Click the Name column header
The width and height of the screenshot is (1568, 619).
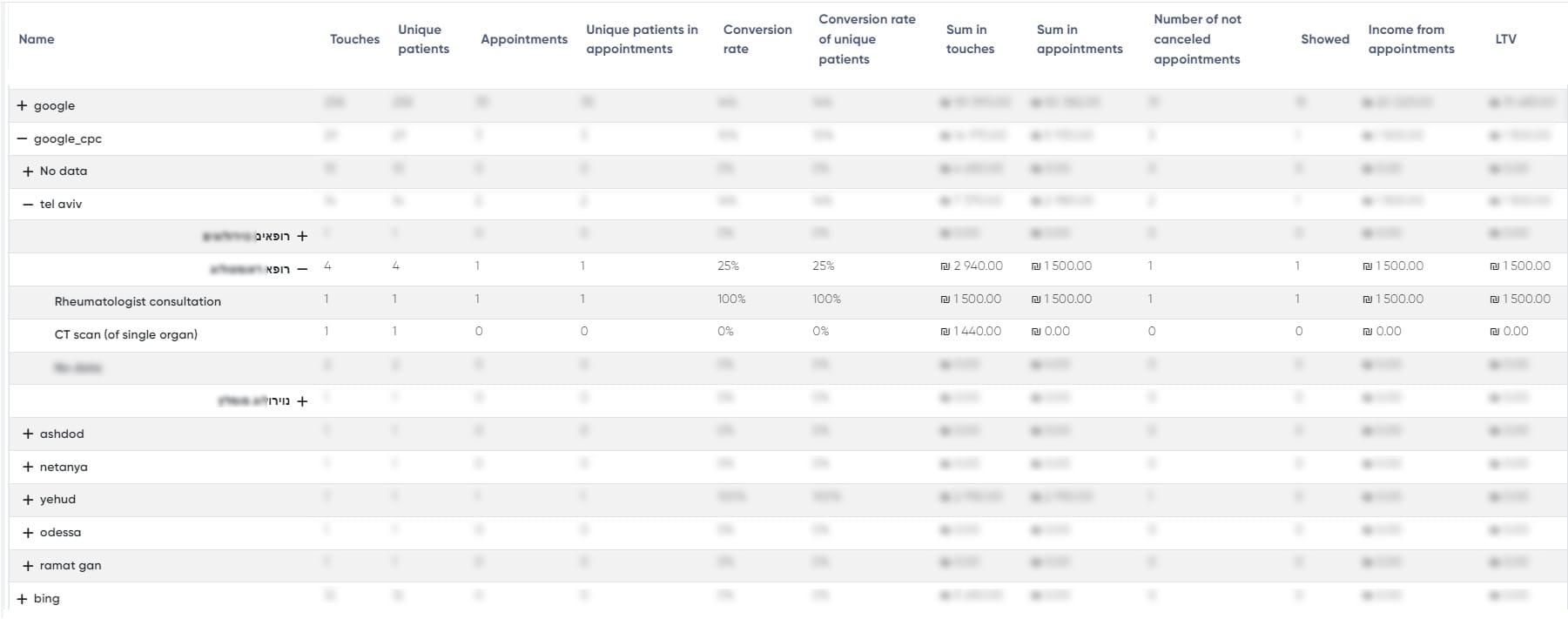tap(37, 39)
